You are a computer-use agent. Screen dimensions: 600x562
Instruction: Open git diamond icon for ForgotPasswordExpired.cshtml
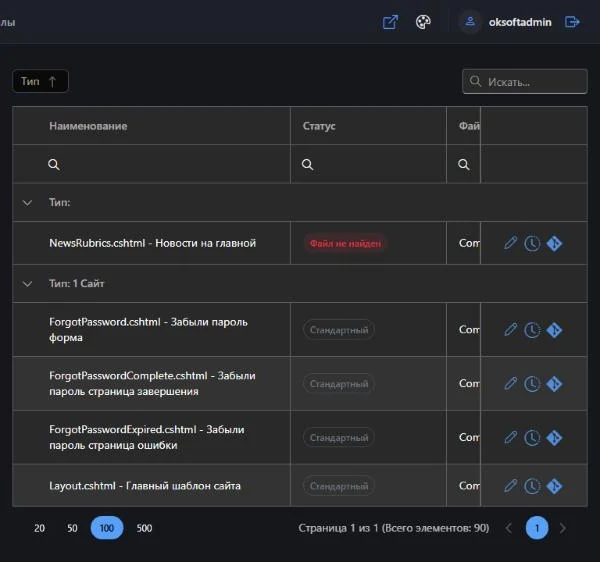554,438
